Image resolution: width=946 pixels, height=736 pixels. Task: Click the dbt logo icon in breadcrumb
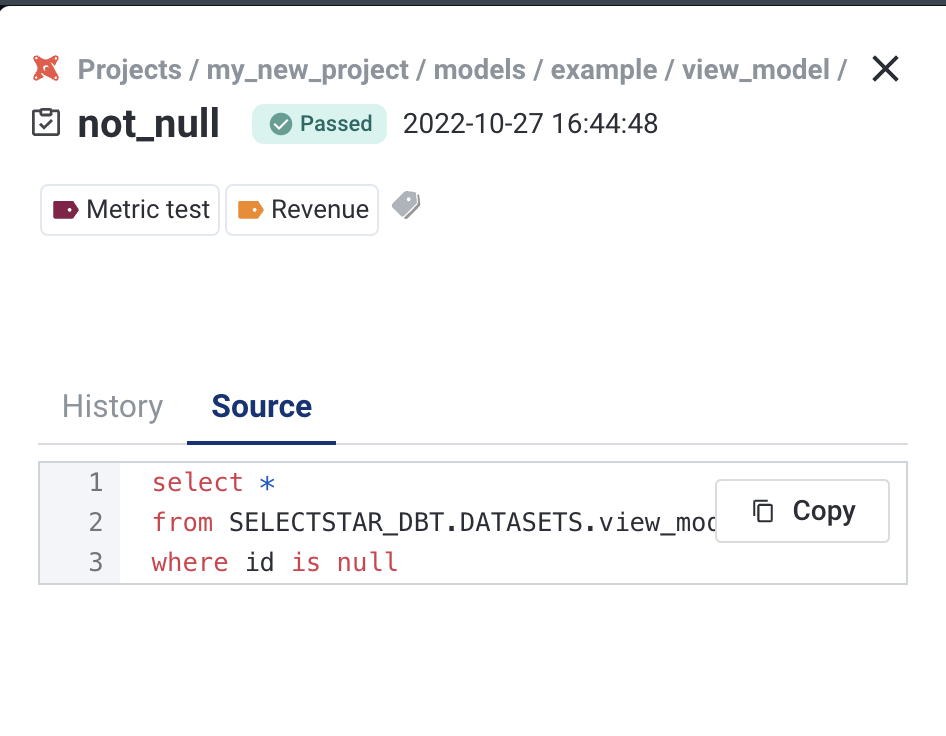[x=46, y=69]
